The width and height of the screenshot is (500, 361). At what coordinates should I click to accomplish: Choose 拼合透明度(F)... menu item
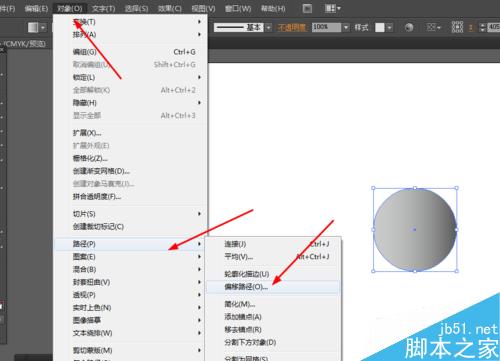(x=130, y=197)
